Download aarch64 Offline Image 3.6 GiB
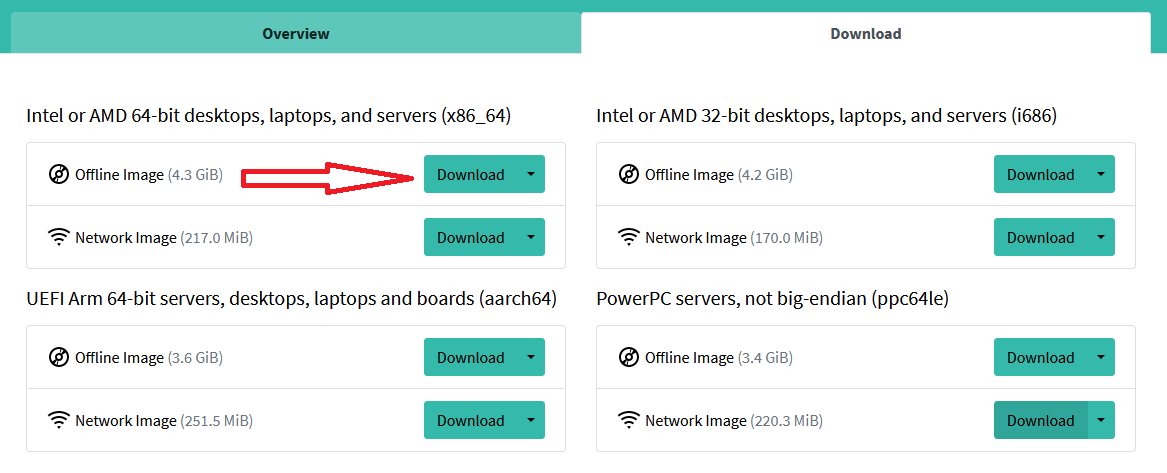Viewport: 1167px width, 473px height. 470,358
